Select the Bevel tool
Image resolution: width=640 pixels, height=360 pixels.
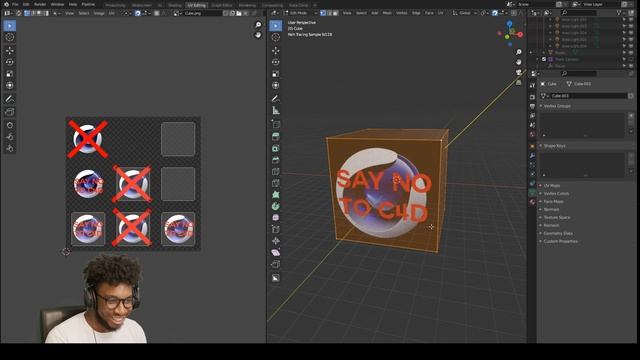276,160
